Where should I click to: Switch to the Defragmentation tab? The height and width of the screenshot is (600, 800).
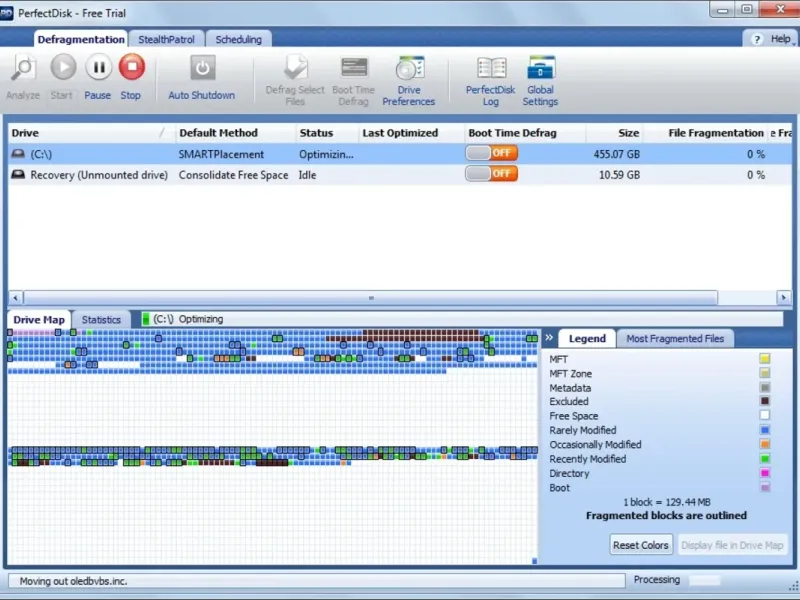tap(81, 39)
